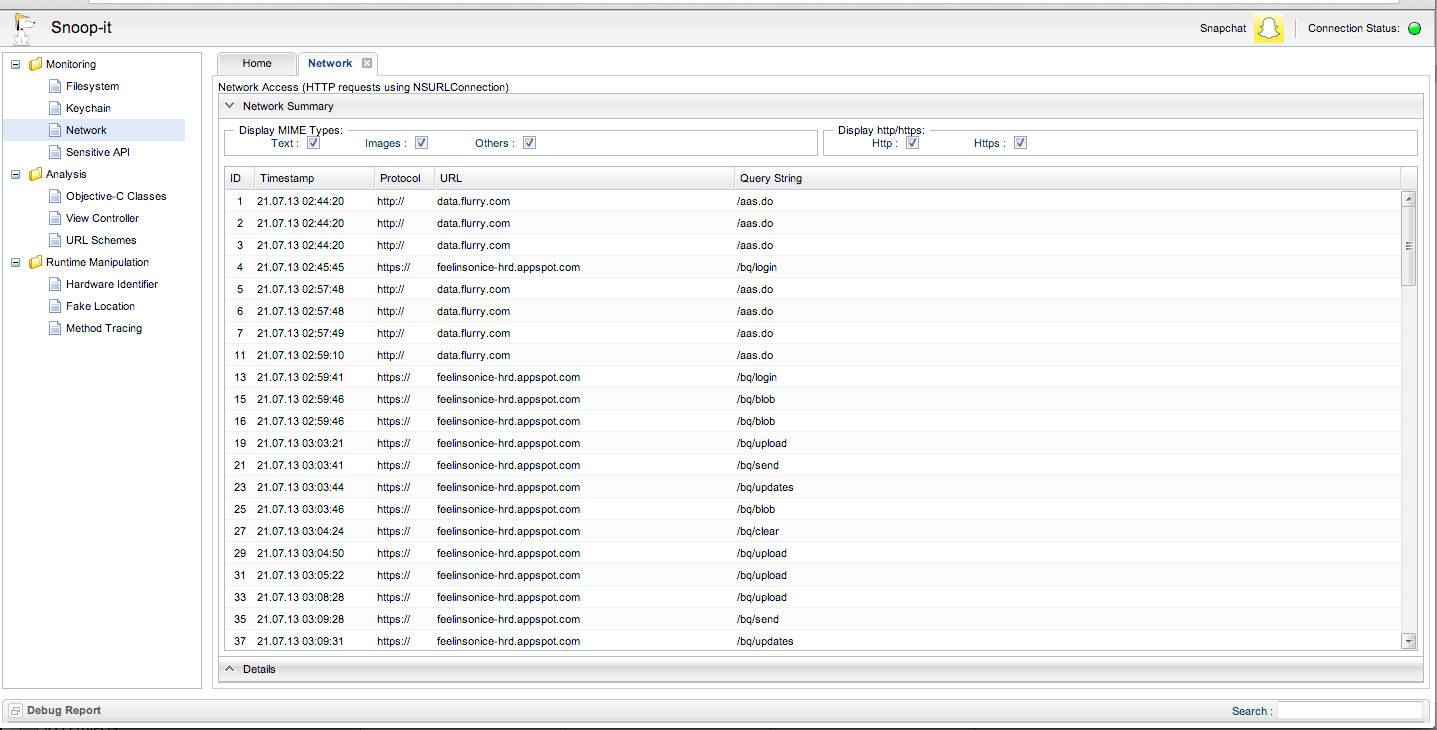Screen dimensions: 1437x730
Task: Toggle the Images MIME type checkbox
Action: coord(421,143)
